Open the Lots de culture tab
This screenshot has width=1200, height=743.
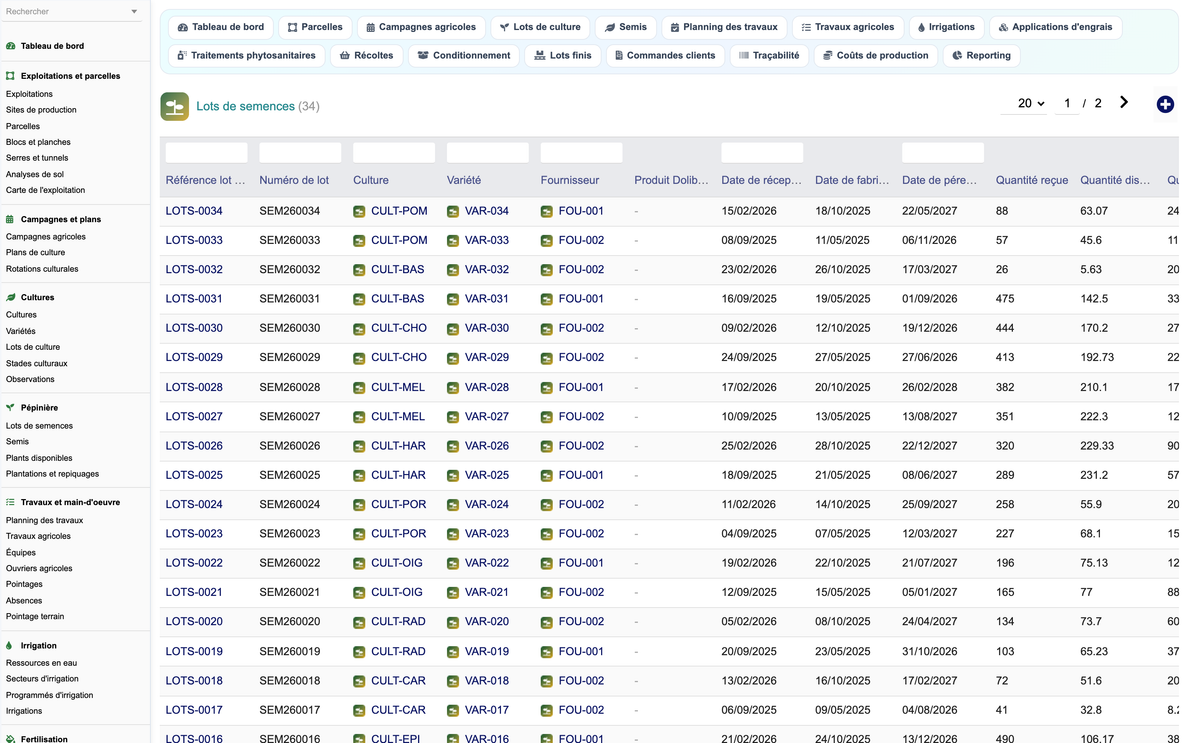click(x=540, y=27)
